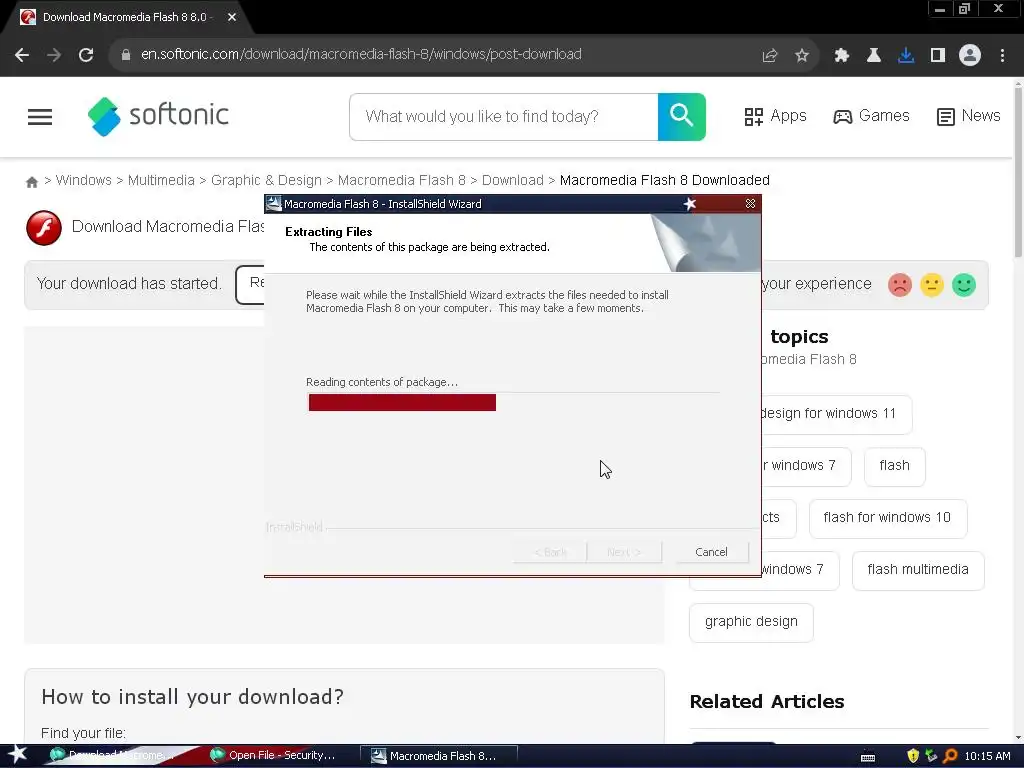
Task: Click the taskbar clock 10:15 AM
Action: coord(987,756)
